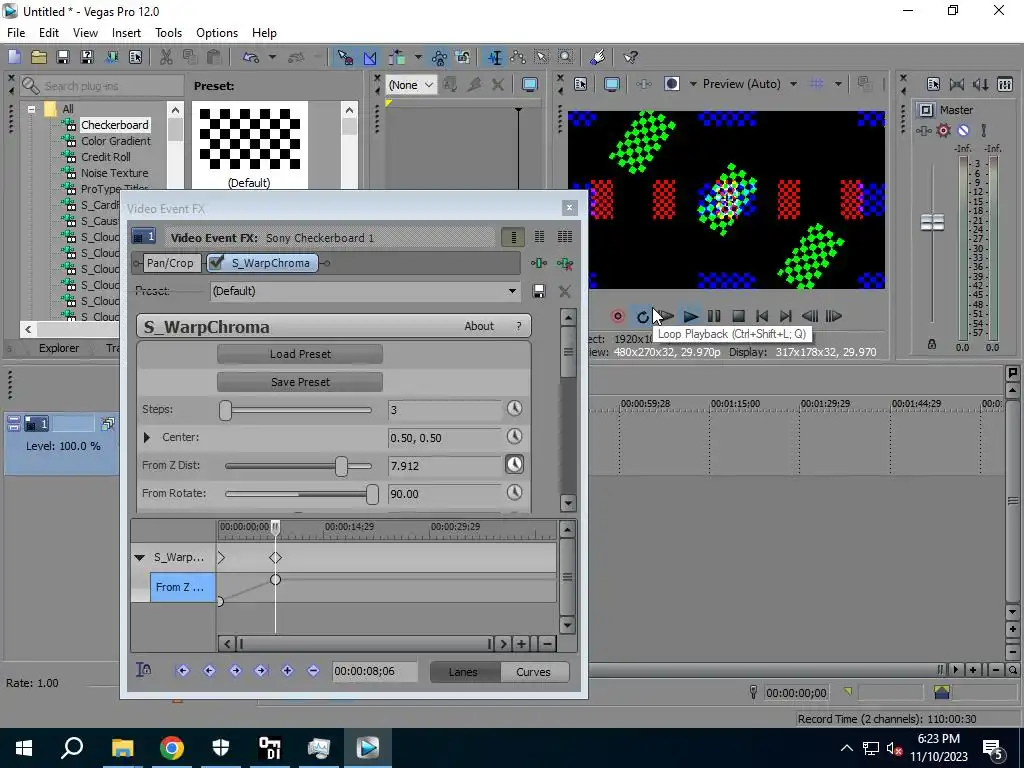Open the Tools menu
Image resolution: width=1024 pixels, height=768 pixels.
tap(168, 33)
